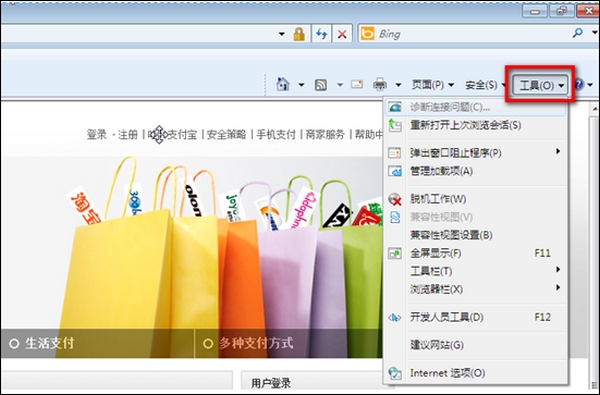This screenshot has width=600, height=395.
Task: Expand the 浏览器栏(X) submenu
Action: pyautogui.click(x=476, y=289)
